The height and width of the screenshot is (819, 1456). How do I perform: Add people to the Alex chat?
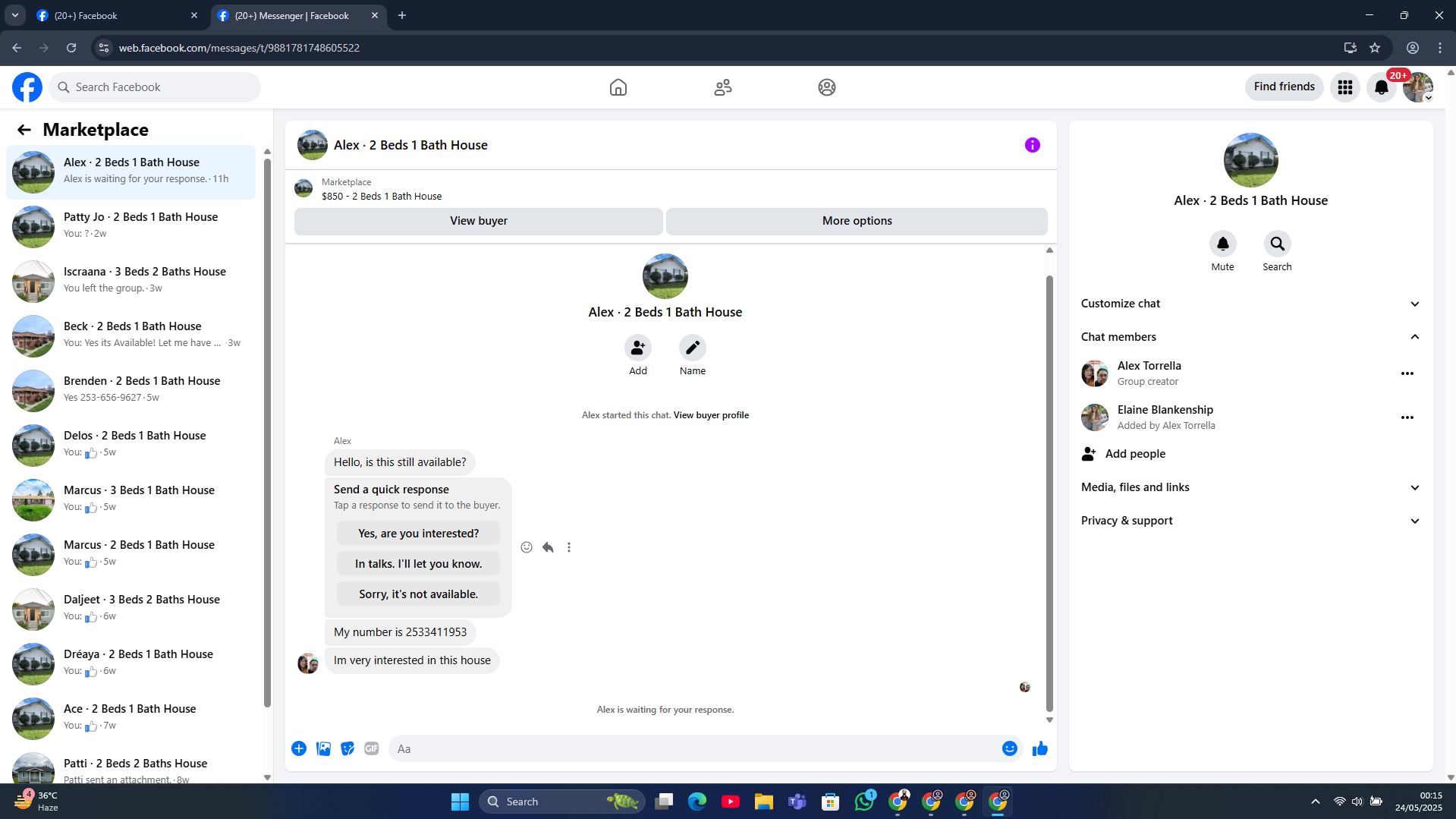(638, 348)
